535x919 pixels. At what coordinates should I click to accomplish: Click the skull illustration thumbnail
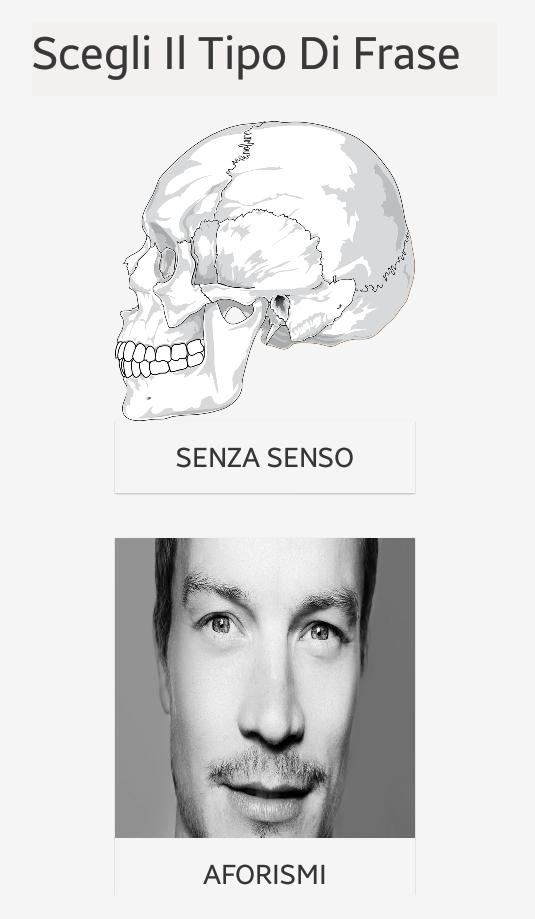[x=265, y=271]
